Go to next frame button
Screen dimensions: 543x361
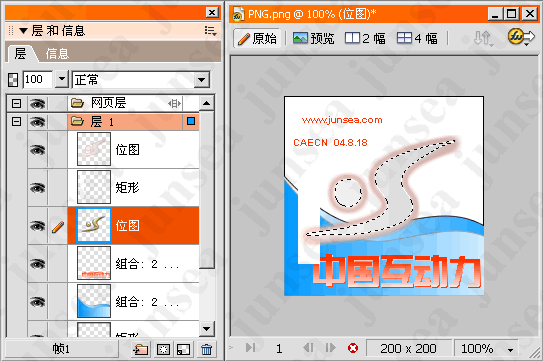click(330, 347)
